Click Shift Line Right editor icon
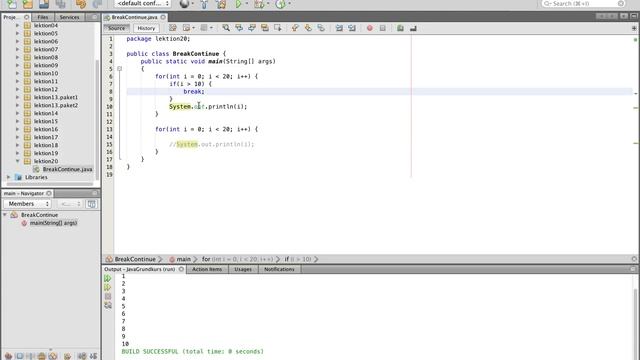640x360 pixels. pyautogui.click(x=352, y=28)
